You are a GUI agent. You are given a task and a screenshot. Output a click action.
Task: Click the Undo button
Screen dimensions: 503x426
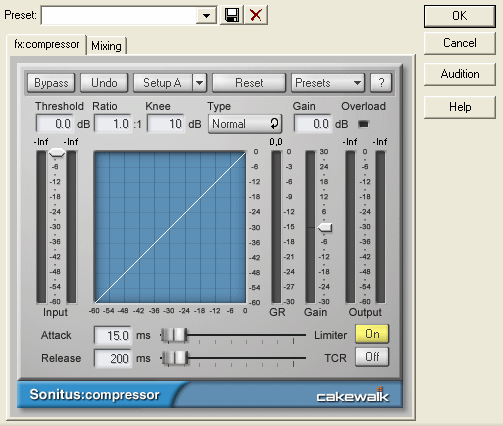click(x=104, y=83)
